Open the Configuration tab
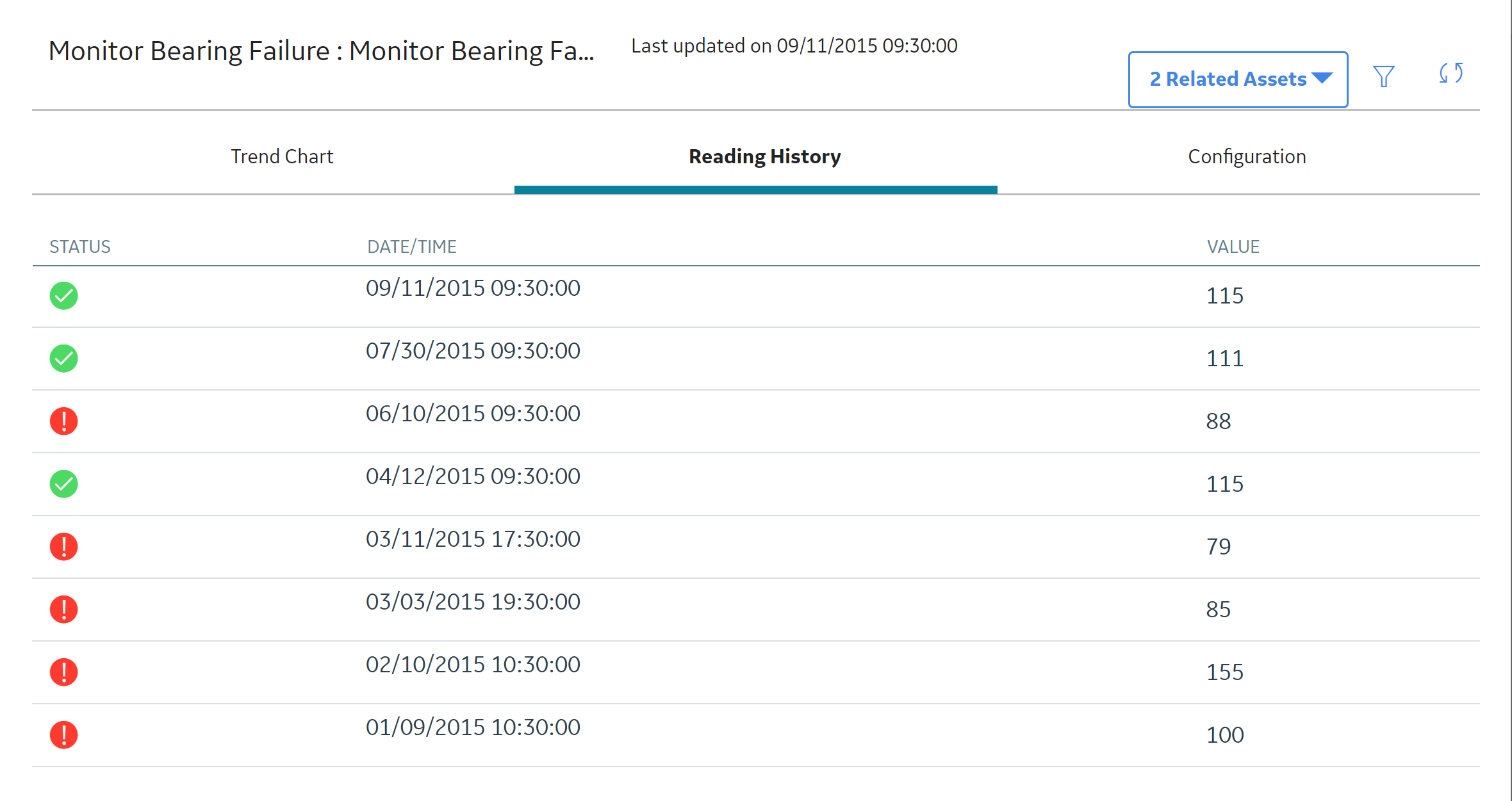 (x=1247, y=156)
